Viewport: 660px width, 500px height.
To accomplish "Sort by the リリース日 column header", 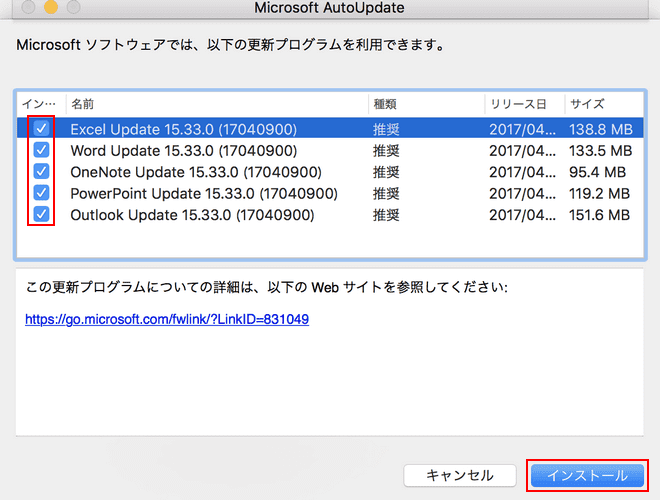I will (518, 104).
